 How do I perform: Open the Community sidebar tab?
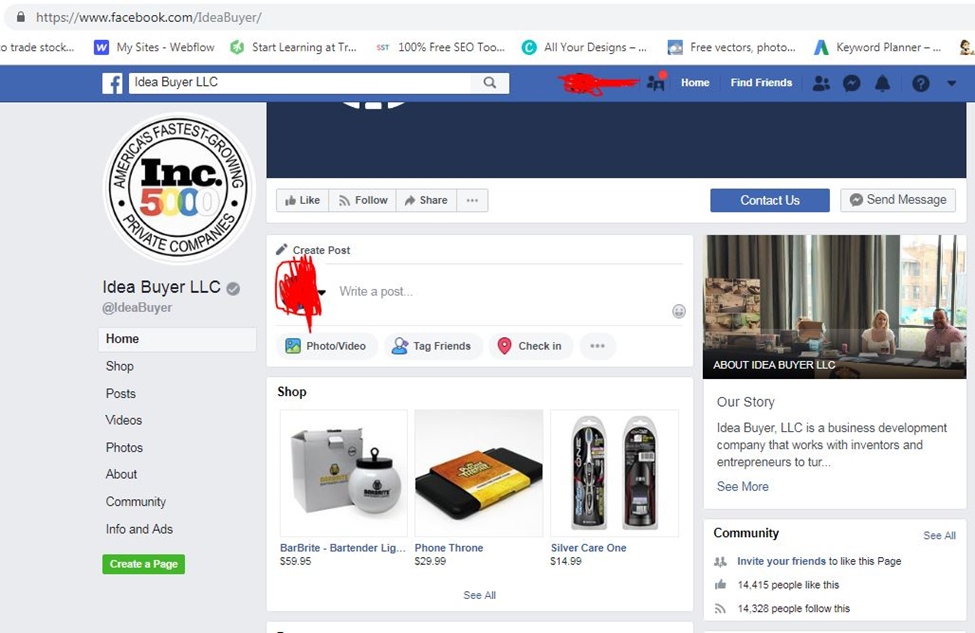136,502
